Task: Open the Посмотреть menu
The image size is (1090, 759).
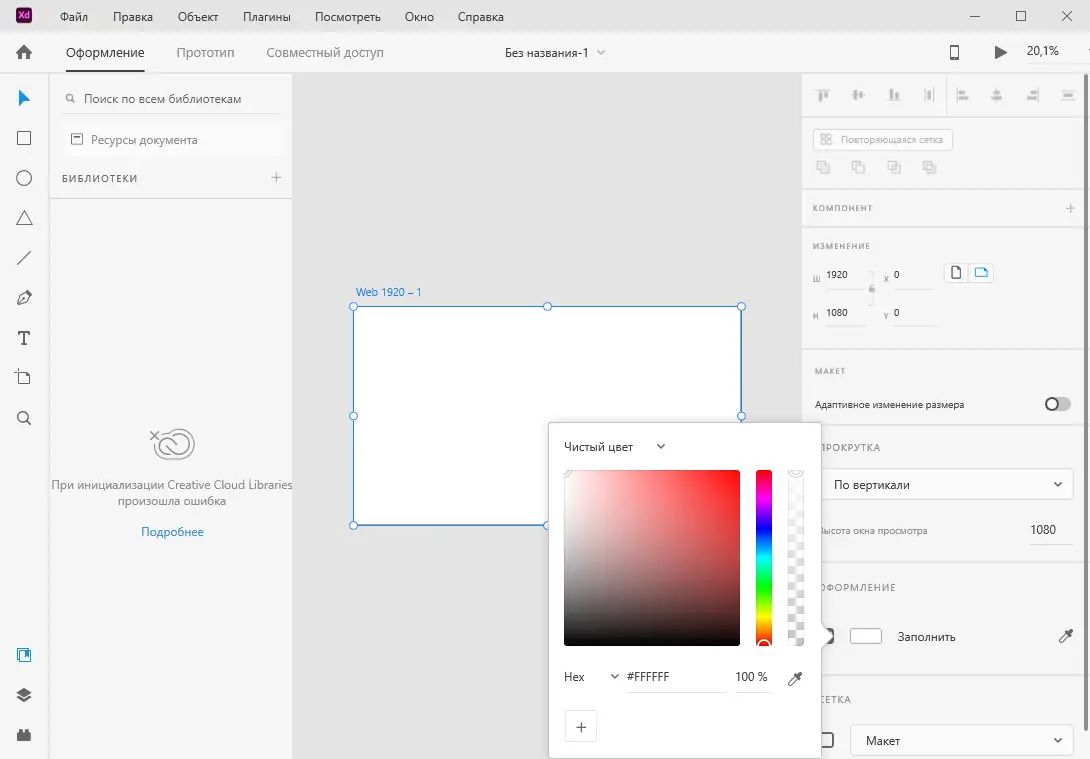Action: [x=348, y=17]
